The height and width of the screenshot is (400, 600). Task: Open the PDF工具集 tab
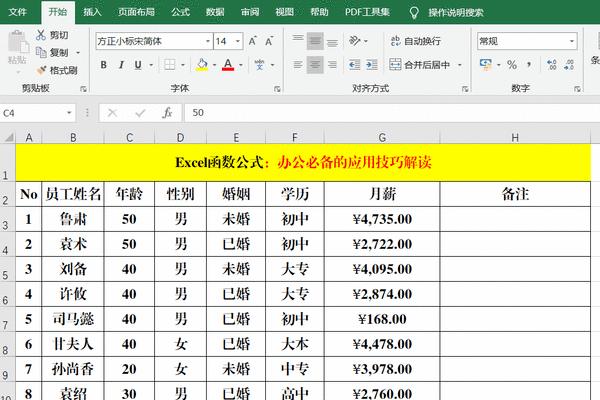pyautogui.click(x=367, y=12)
